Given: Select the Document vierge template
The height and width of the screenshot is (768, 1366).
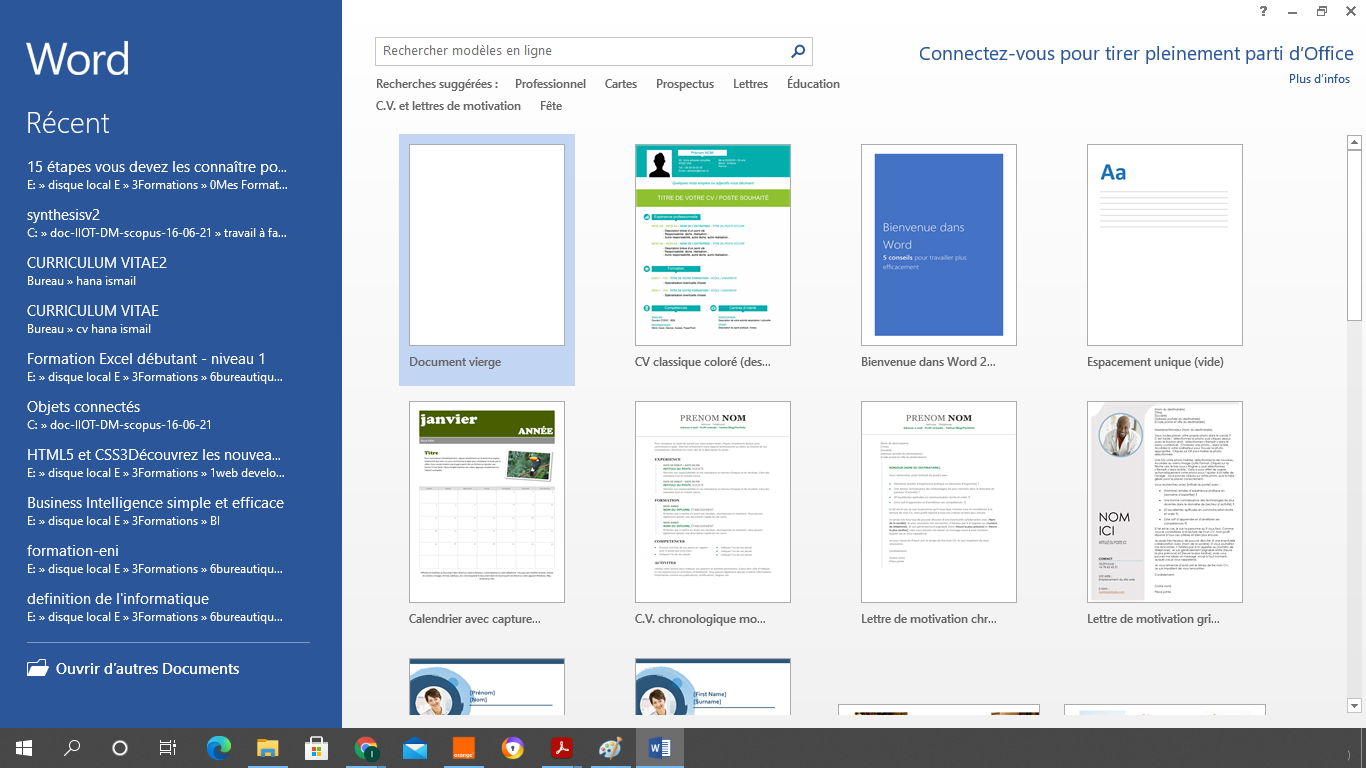Looking at the screenshot, I should (487, 260).
